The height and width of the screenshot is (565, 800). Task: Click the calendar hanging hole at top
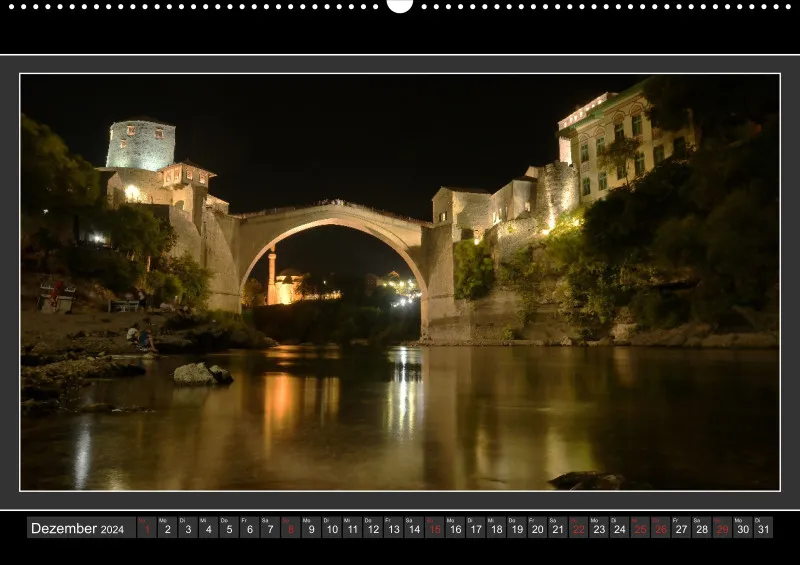click(x=400, y=4)
